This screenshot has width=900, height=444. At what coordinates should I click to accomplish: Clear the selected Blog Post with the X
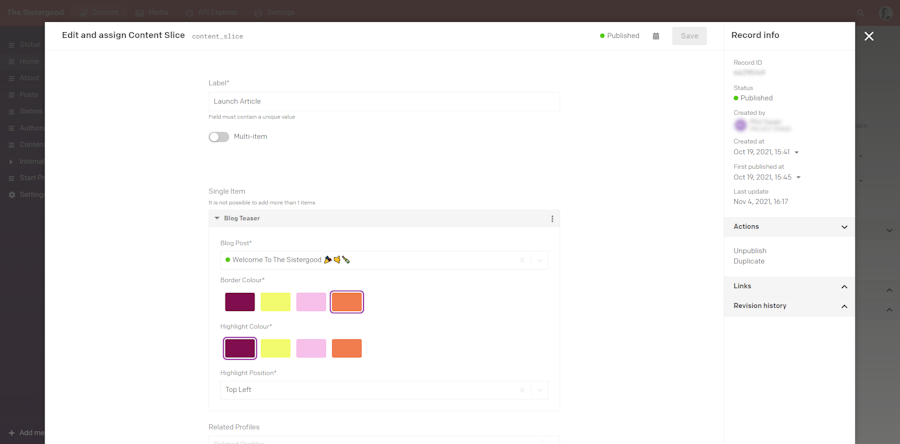click(x=522, y=260)
